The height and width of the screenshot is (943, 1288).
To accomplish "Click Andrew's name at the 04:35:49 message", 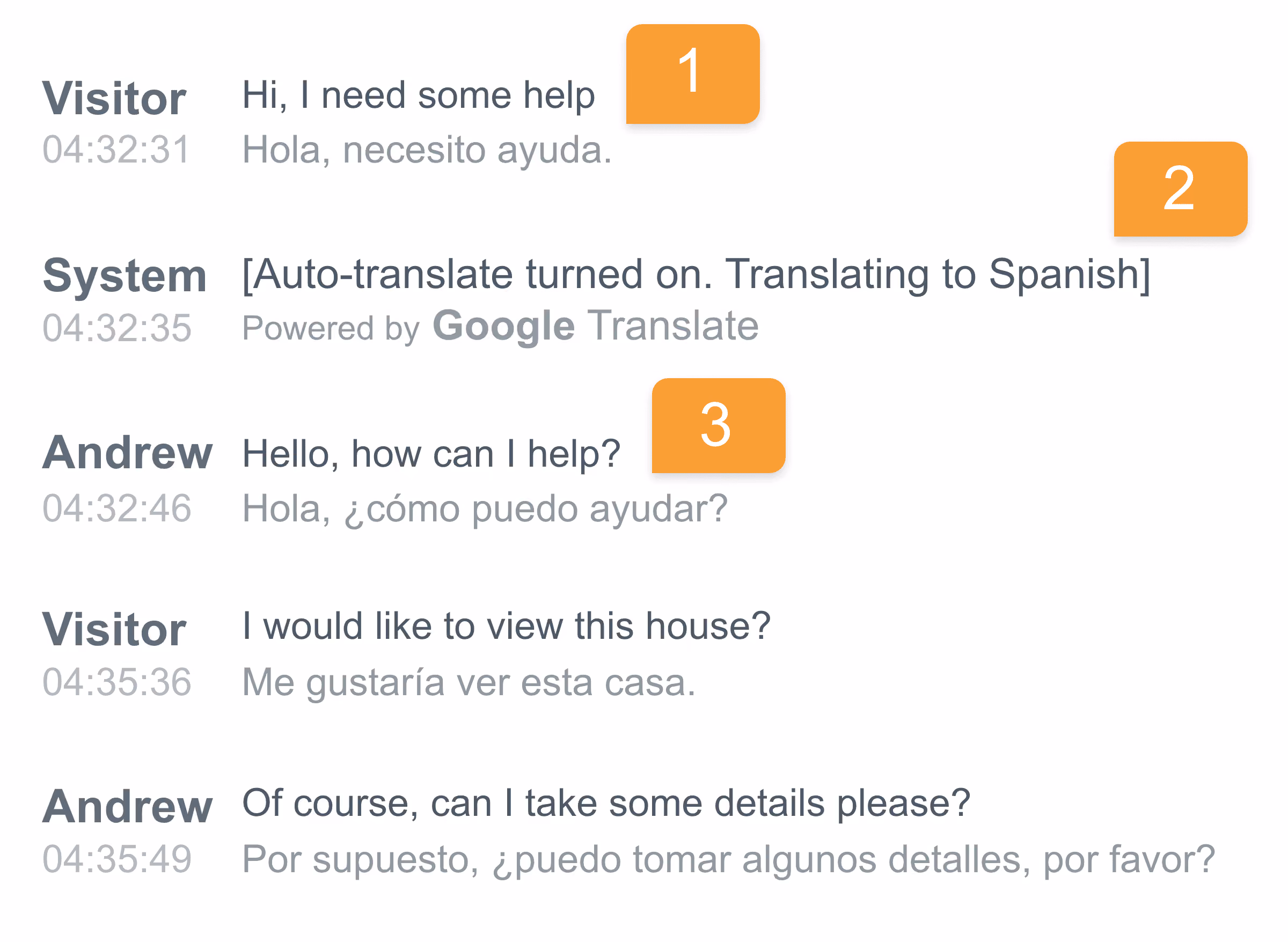I will click(127, 807).
